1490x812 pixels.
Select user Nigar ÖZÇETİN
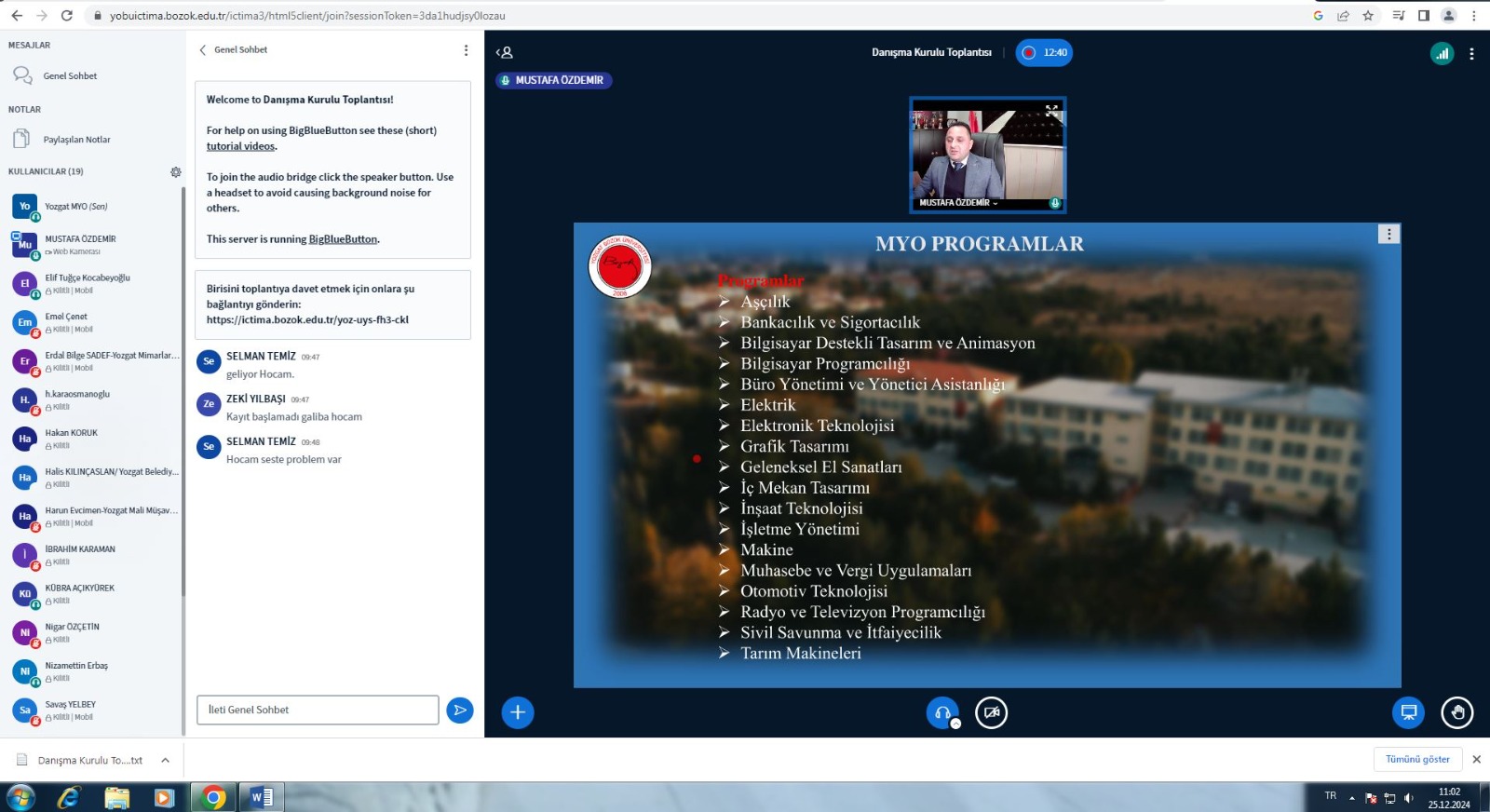coord(93,632)
